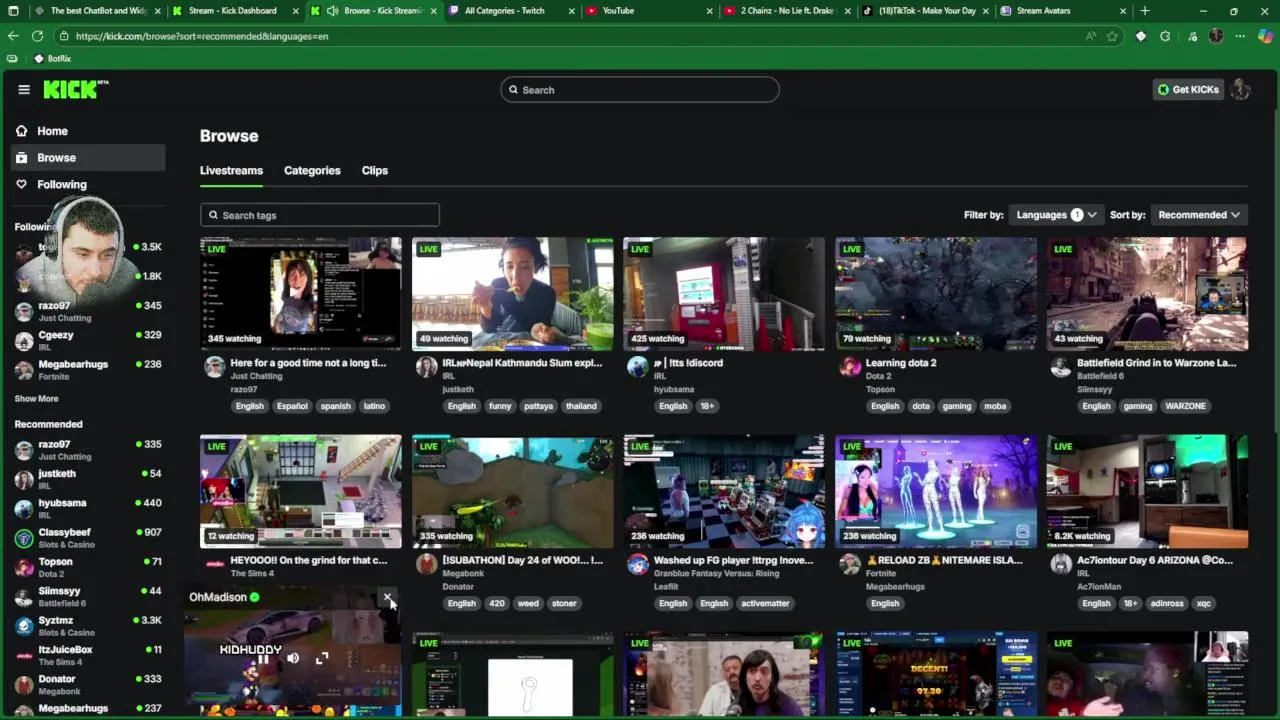The image size is (1280, 720).
Task: Open razo97 thumbnail with 345 watching
Action: point(301,294)
